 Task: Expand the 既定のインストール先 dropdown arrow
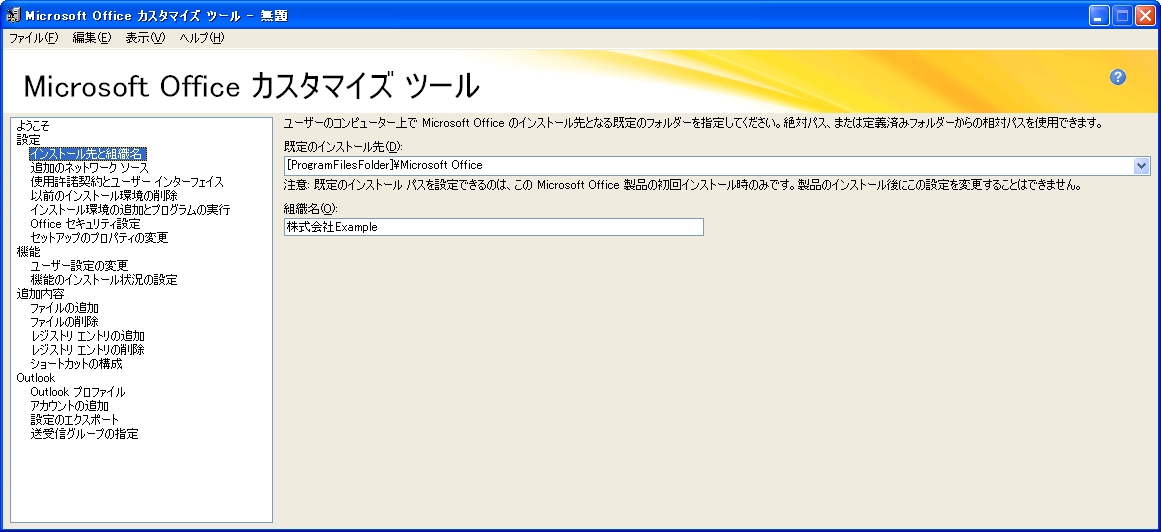coord(1142,166)
